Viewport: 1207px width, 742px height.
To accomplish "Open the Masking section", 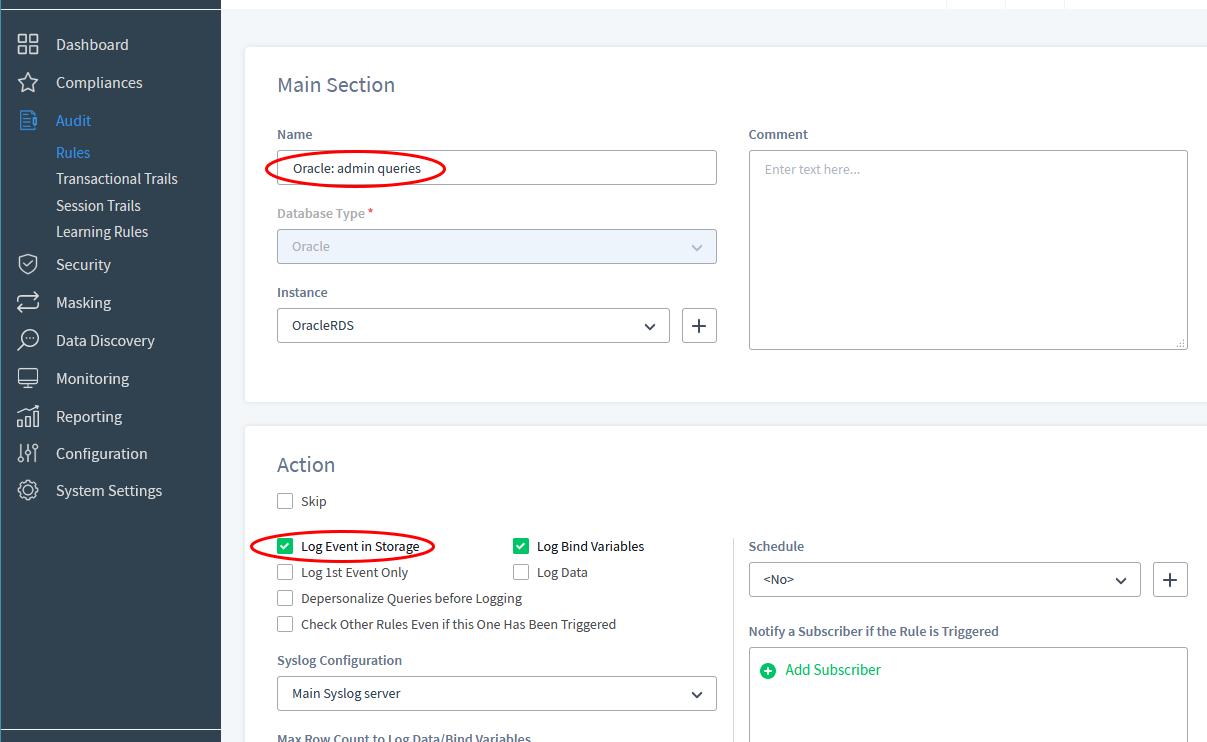I will click(x=83, y=302).
